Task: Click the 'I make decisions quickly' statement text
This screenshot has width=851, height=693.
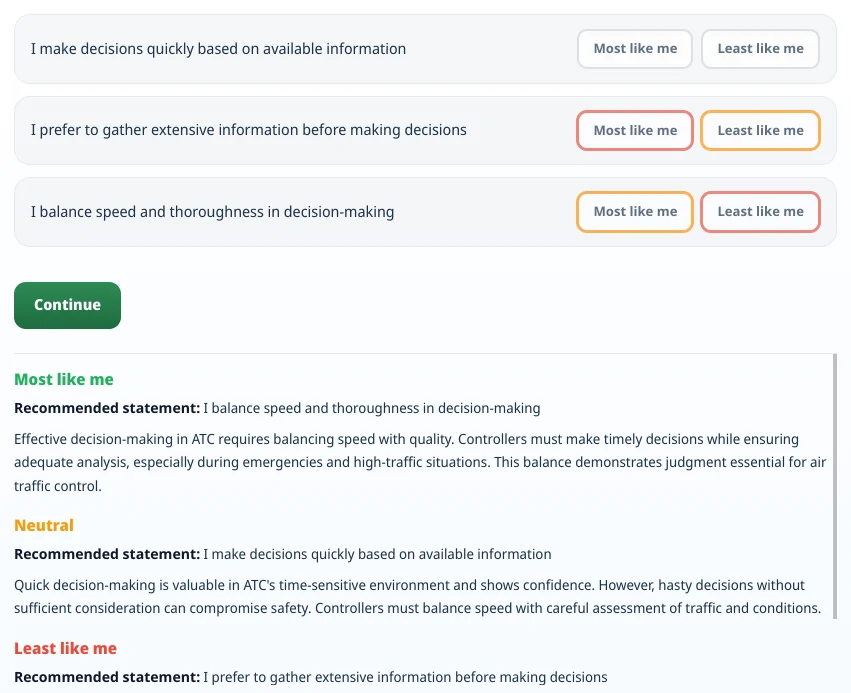Action: point(218,49)
